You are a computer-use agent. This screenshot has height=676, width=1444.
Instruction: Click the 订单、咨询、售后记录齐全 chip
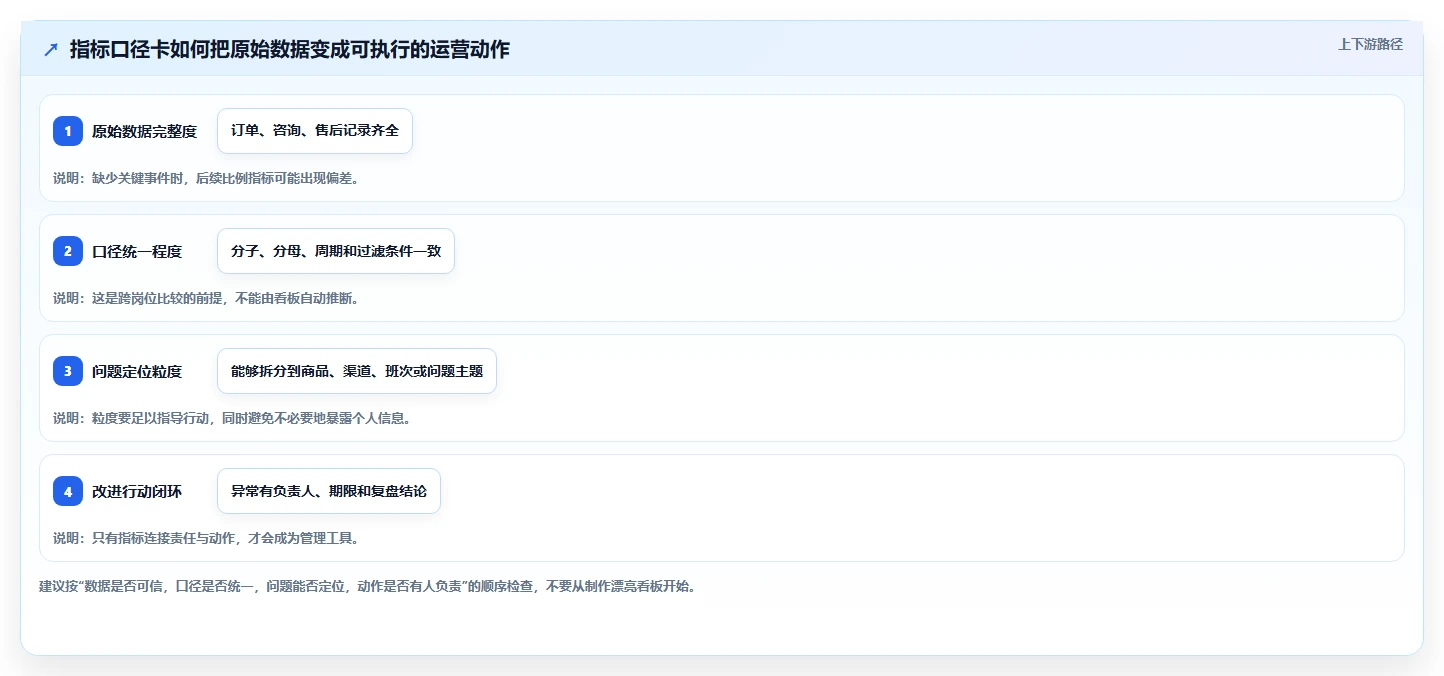coord(315,131)
